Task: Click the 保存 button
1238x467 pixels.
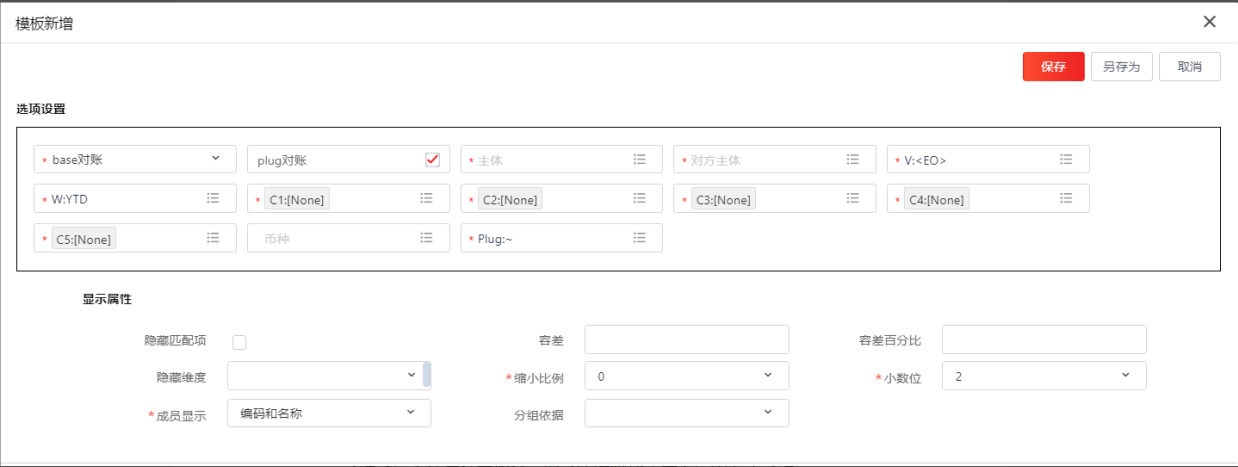Action: [x=1053, y=67]
